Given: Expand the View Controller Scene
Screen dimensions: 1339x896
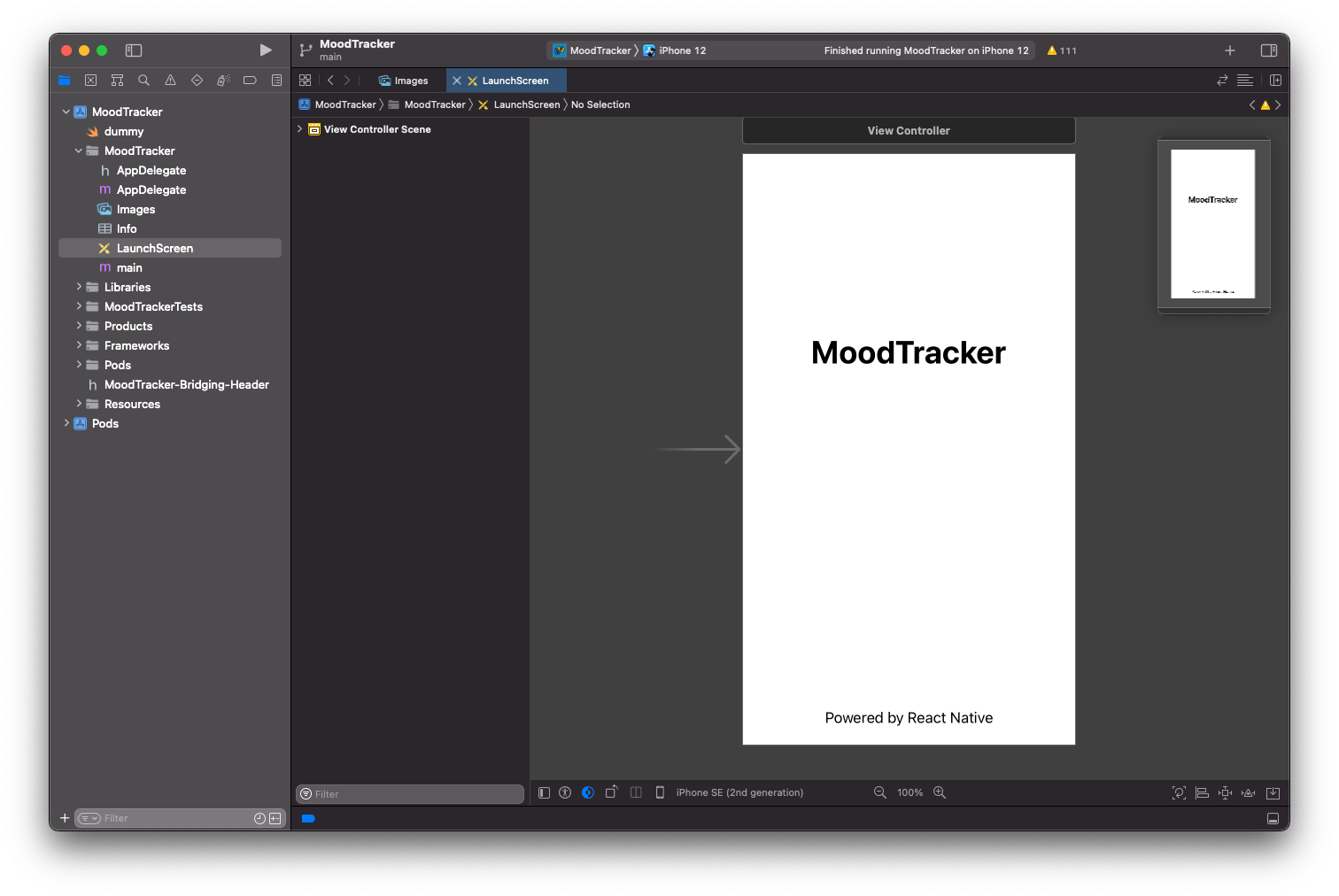Looking at the screenshot, I should click(299, 128).
